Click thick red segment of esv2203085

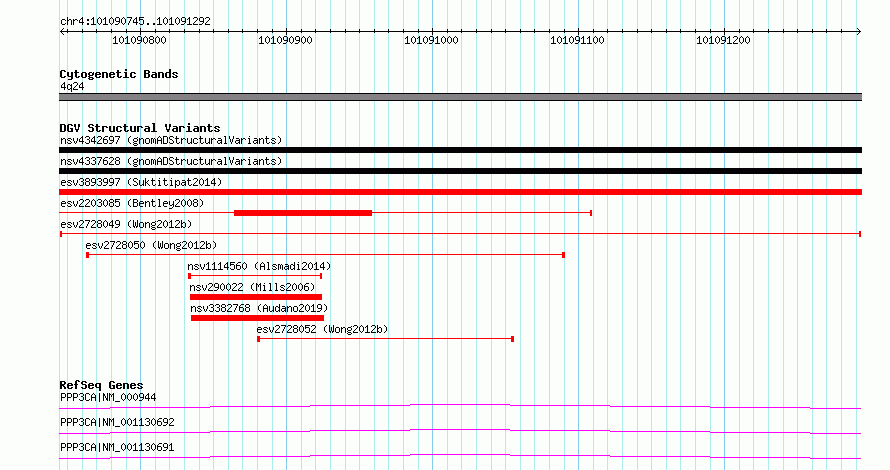303,213
